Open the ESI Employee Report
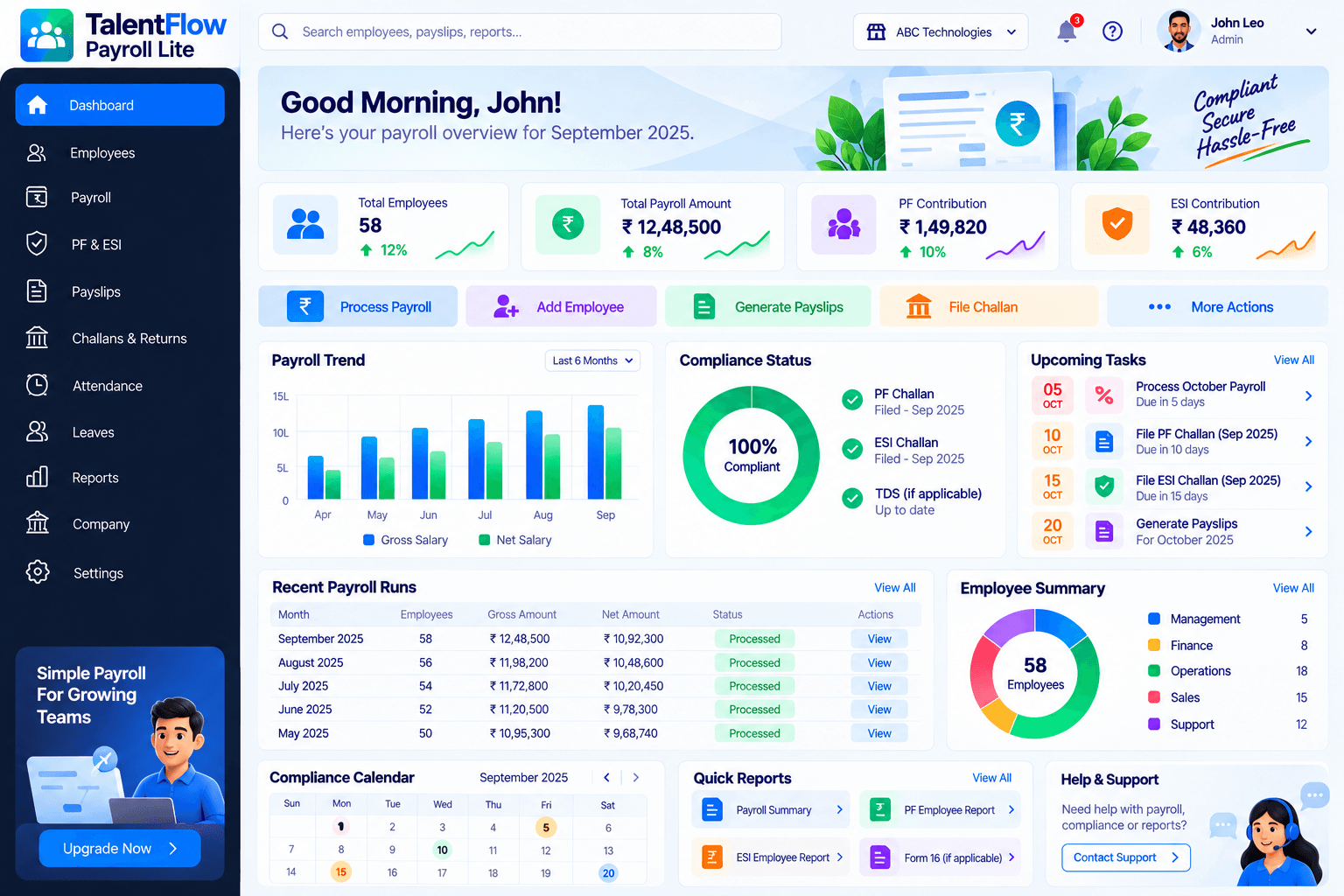 (771, 857)
